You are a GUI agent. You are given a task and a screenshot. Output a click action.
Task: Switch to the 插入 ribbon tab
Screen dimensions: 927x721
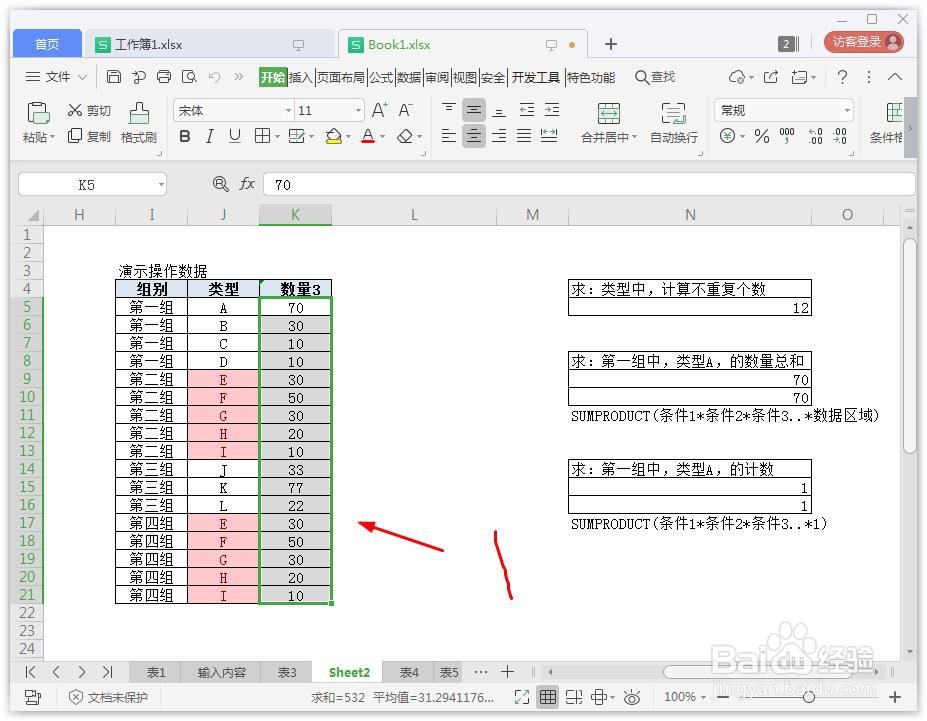(299, 76)
